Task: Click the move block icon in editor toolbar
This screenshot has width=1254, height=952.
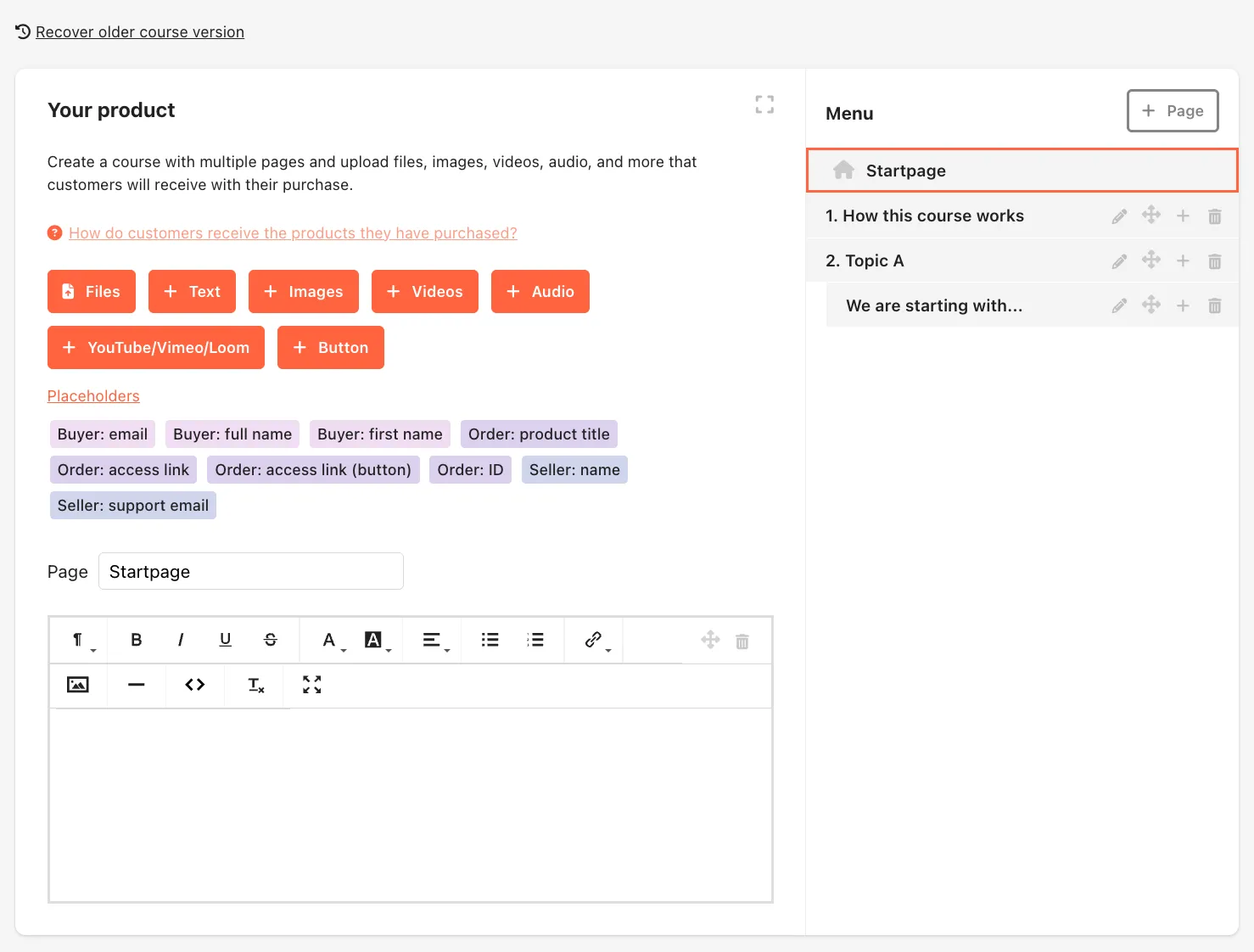Action: pyautogui.click(x=710, y=640)
